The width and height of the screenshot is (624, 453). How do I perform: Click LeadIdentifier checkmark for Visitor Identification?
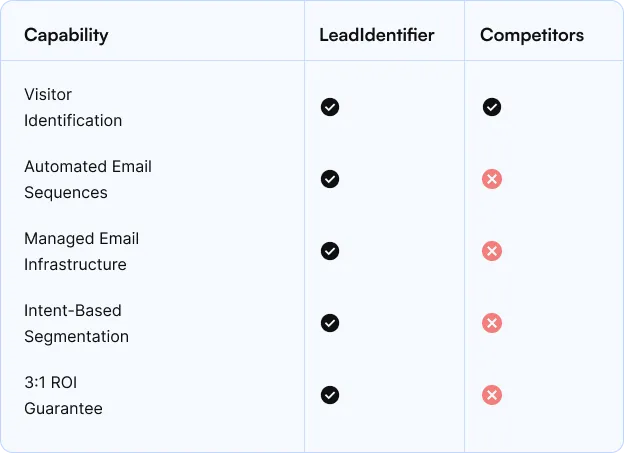[x=330, y=107]
